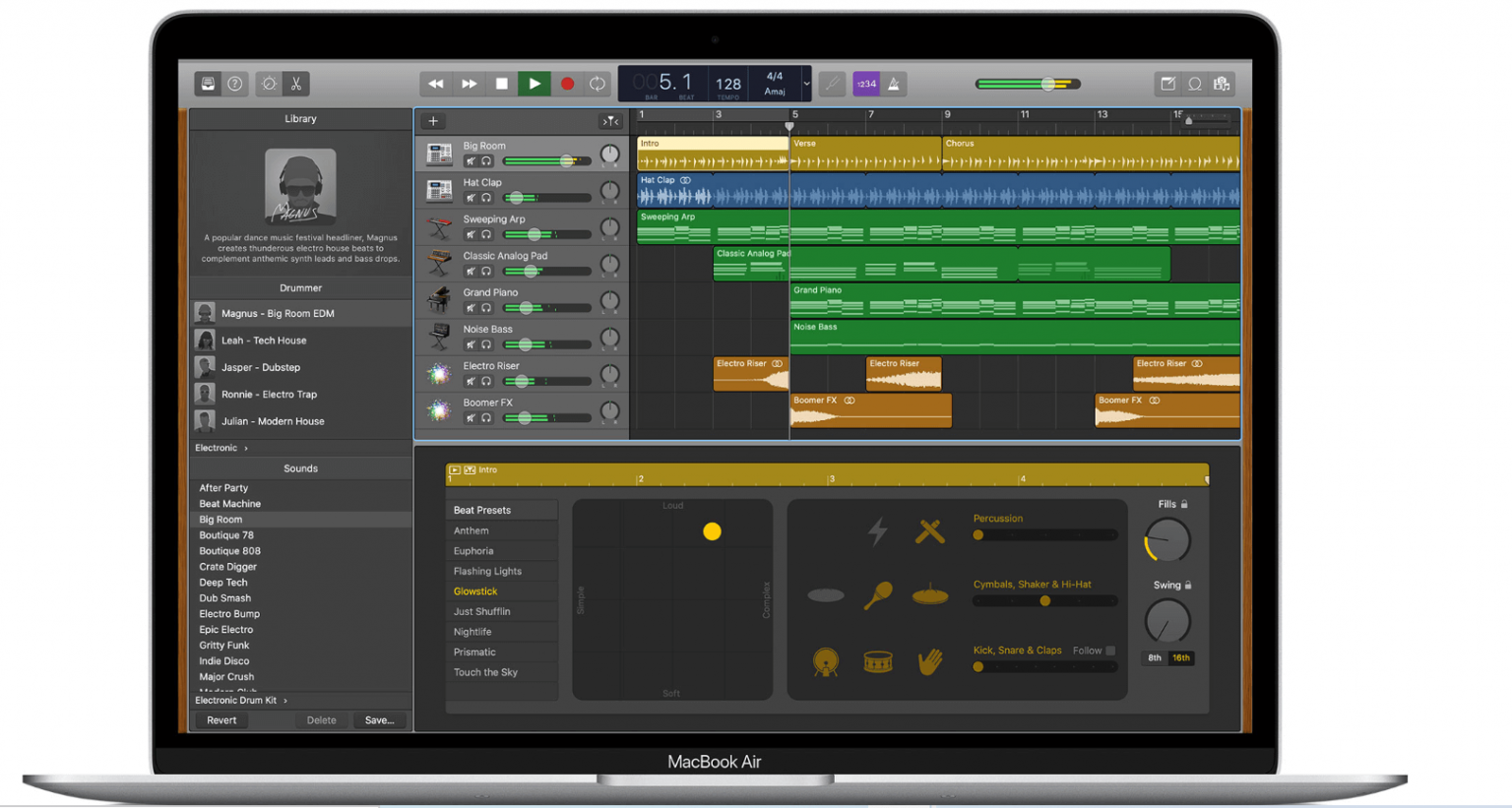Click the Save... button at the bottom left
The image size is (1512, 808).
coord(380,720)
